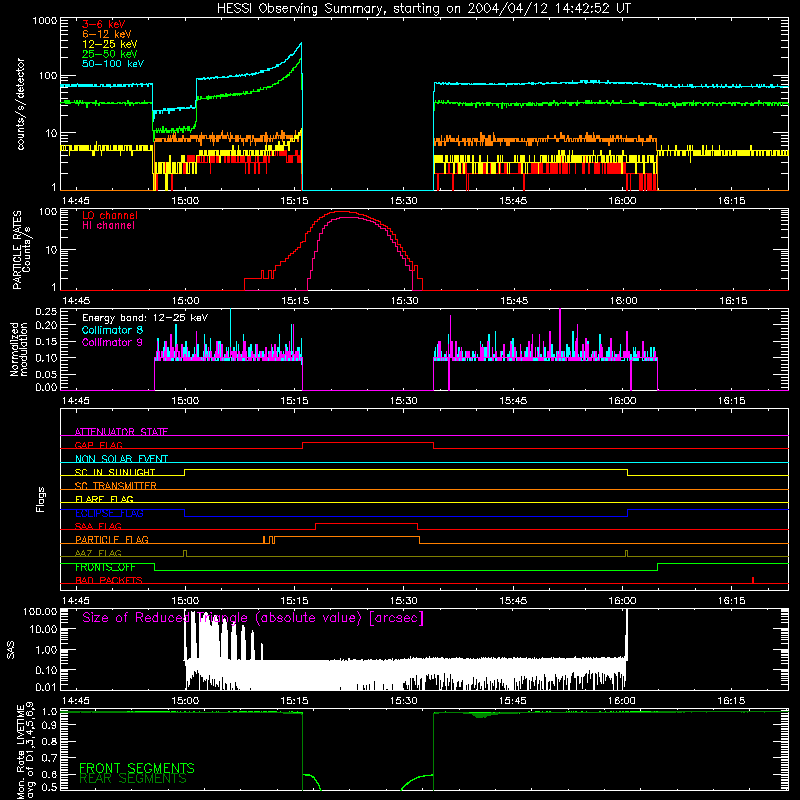This screenshot has height=800, width=800.
Task: Click the red BAD_PACKETS spike after 16:15
Action: [753, 580]
